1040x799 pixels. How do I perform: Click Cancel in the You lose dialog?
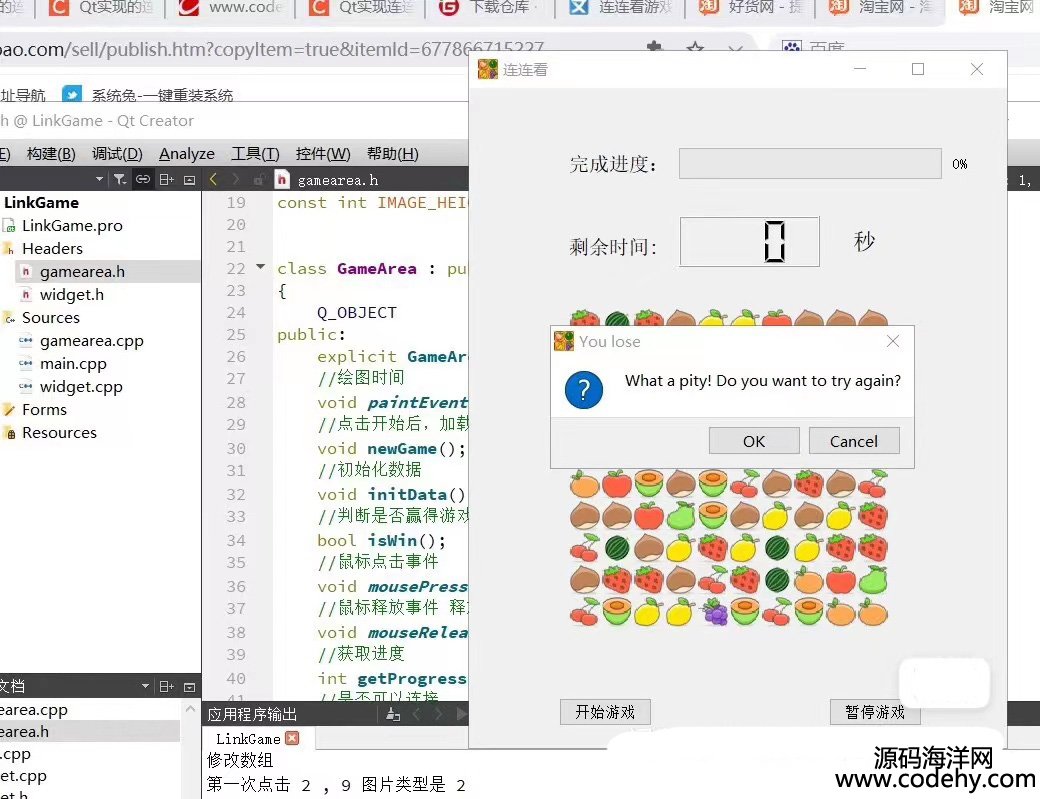click(x=854, y=441)
